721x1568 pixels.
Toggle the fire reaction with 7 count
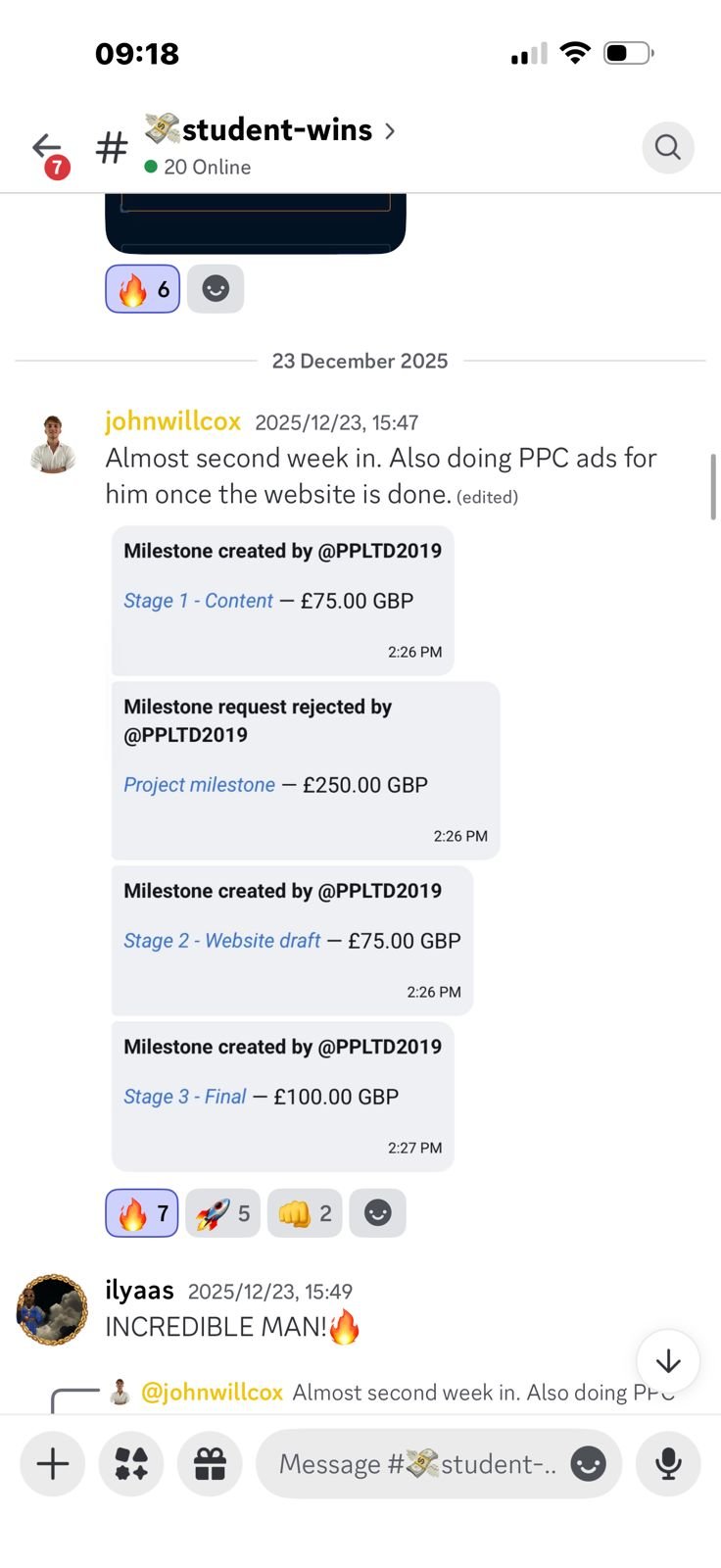click(x=142, y=1213)
